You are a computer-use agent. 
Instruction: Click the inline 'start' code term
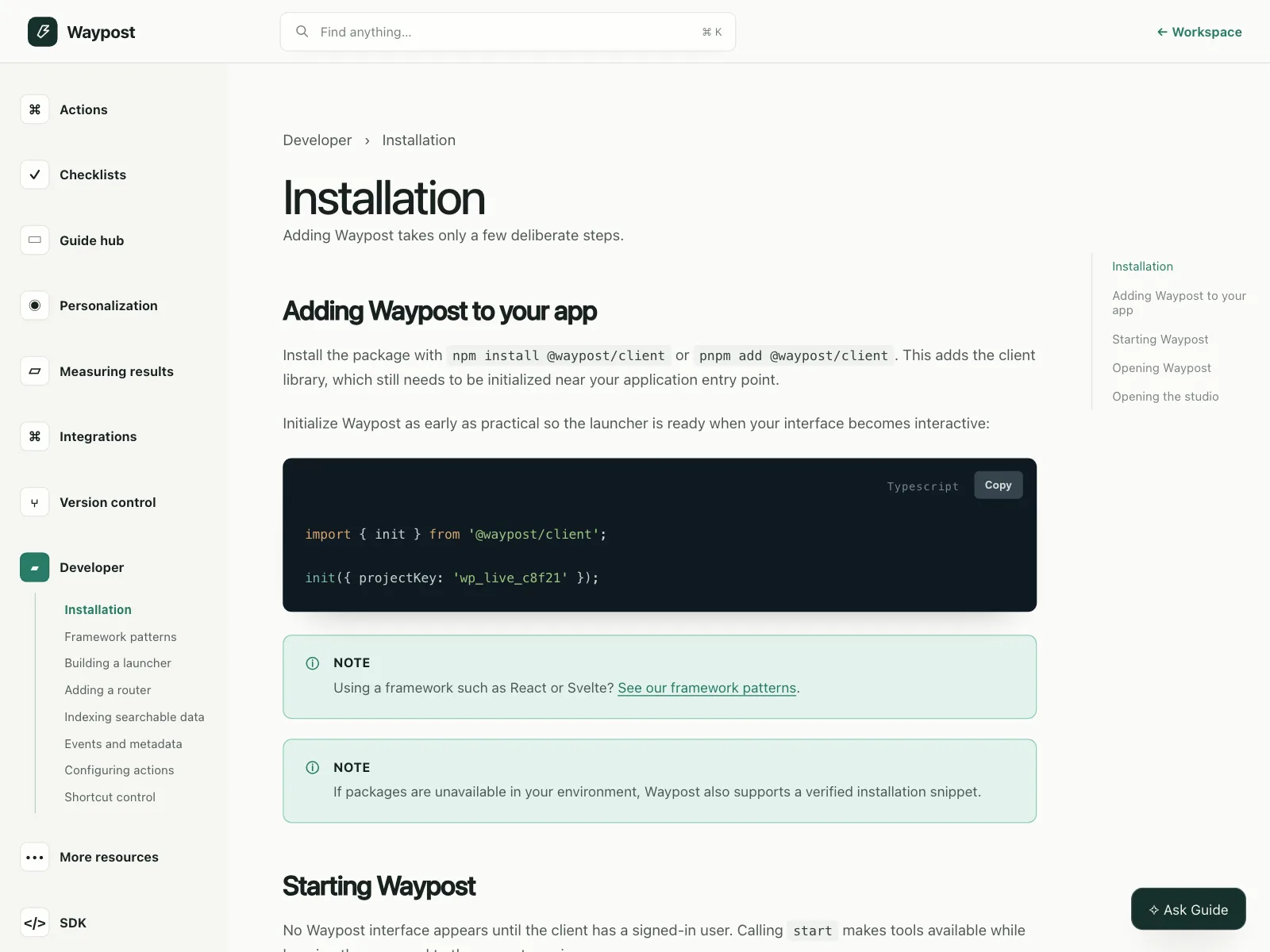(813, 931)
